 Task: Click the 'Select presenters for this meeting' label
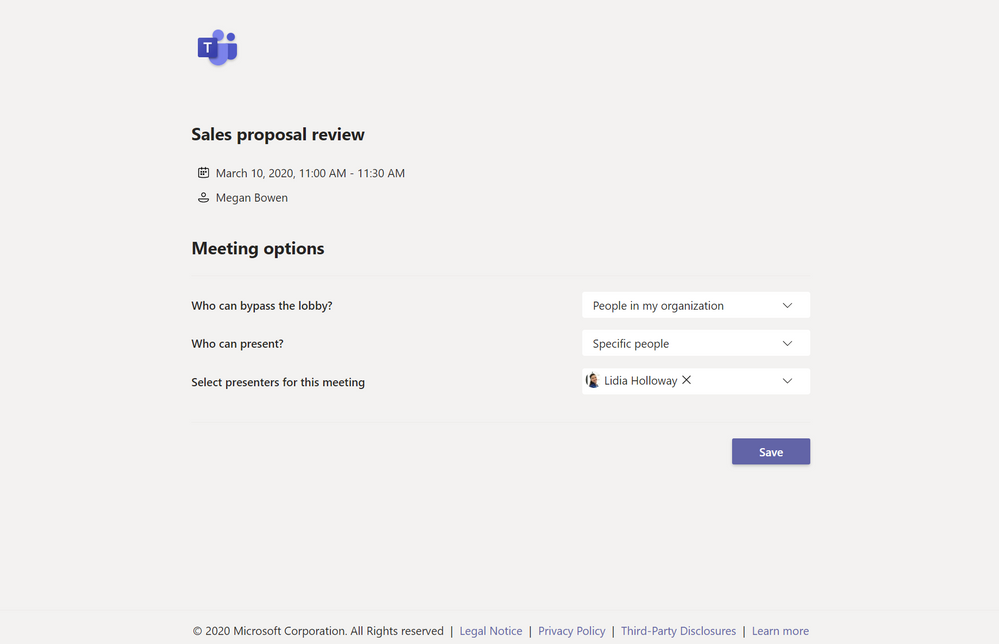pos(278,382)
